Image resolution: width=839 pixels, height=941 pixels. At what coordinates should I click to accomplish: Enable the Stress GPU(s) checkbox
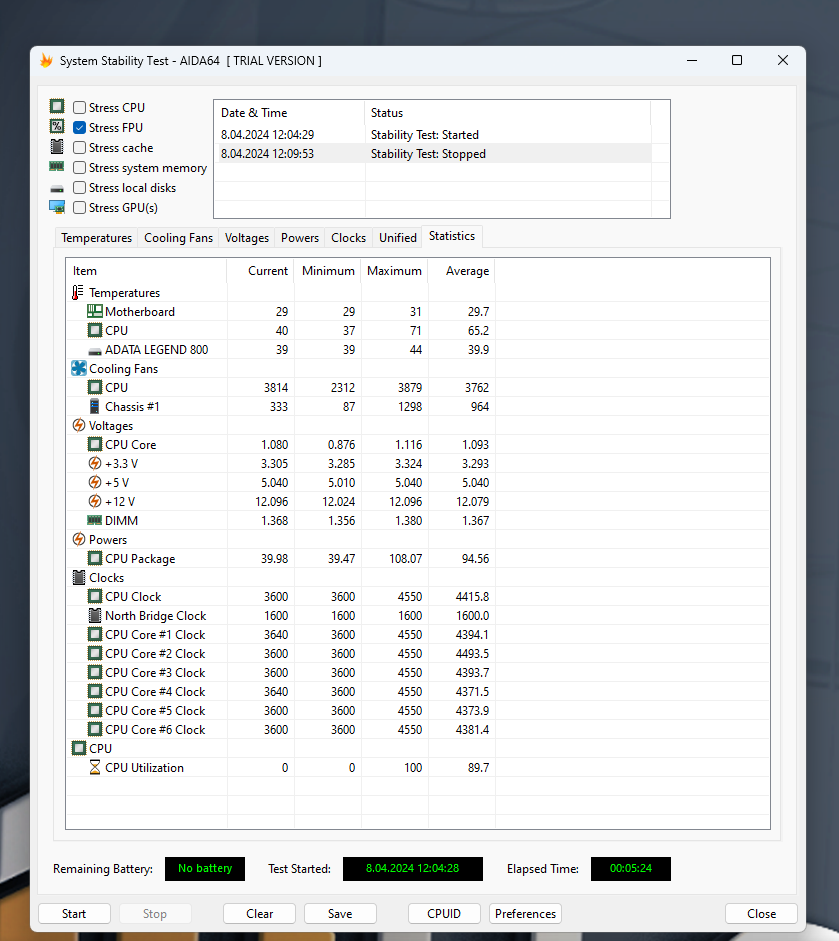point(79,208)
